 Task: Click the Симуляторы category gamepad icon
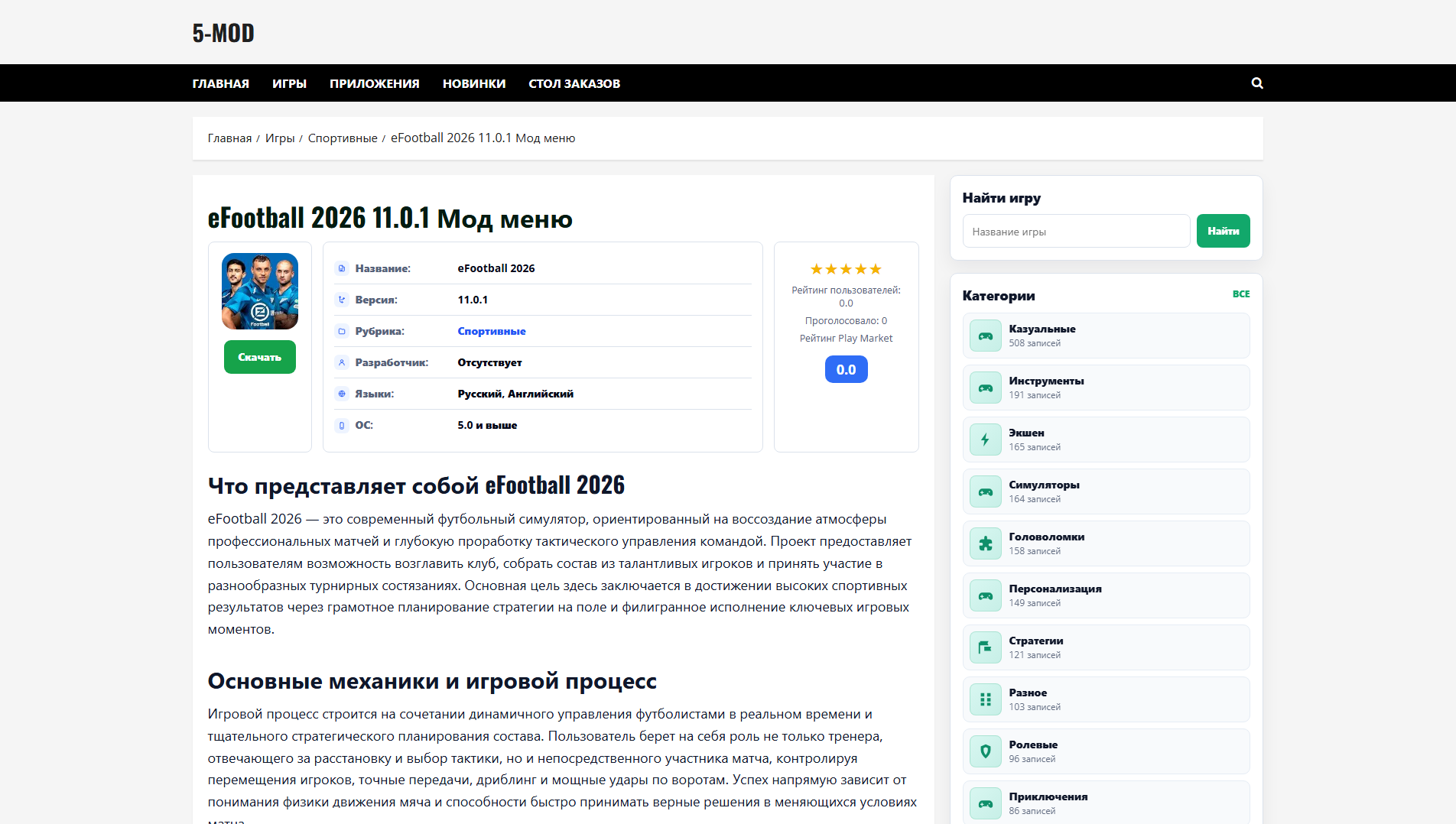click(986, 492)
